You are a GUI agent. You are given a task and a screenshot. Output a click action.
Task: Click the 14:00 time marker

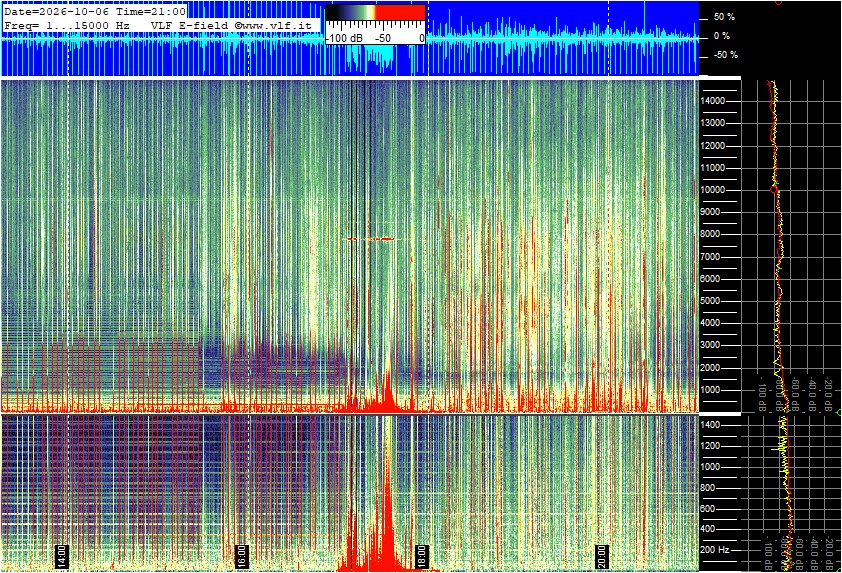coord(62,557)
